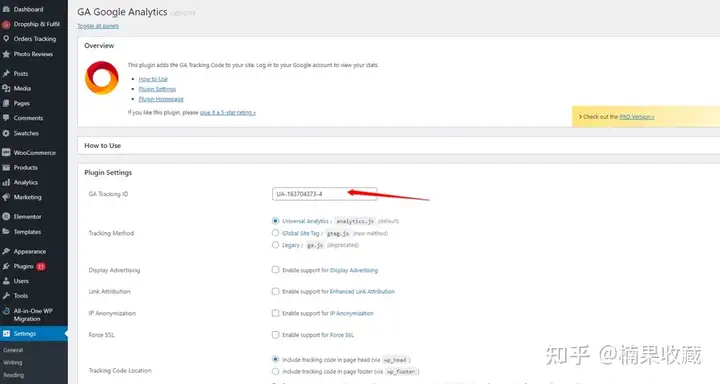720x384 pixels.
Task: Click the Orders Tracking pin icon
Action: 6,39
